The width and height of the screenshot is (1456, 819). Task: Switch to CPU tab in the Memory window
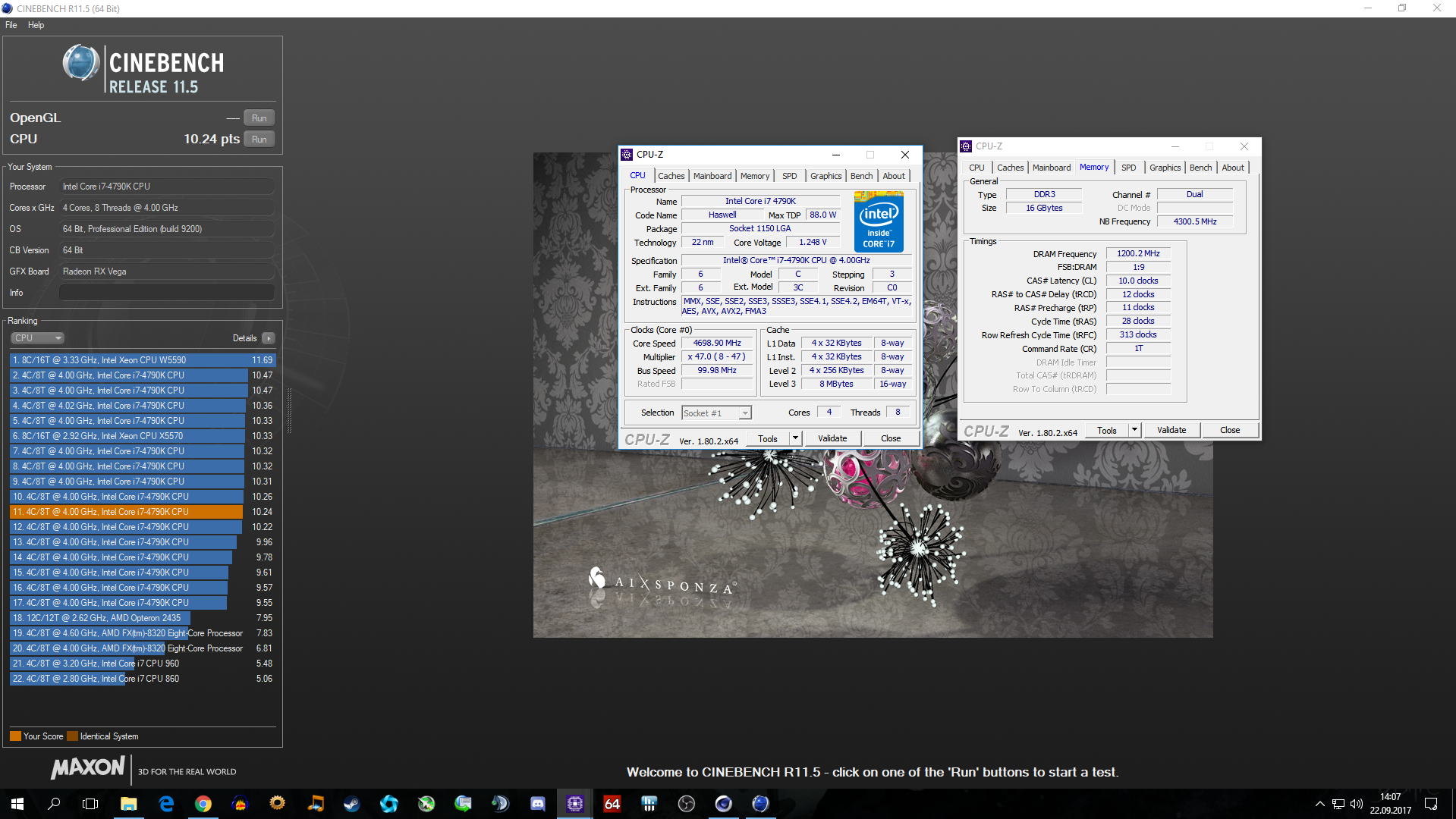(x=976, y=168)
